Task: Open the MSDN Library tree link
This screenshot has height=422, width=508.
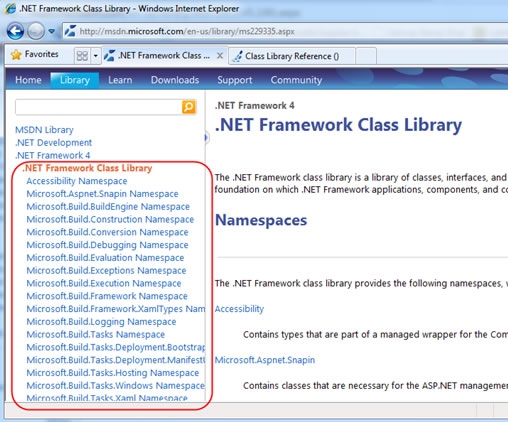Action: [x=44, y=130]
